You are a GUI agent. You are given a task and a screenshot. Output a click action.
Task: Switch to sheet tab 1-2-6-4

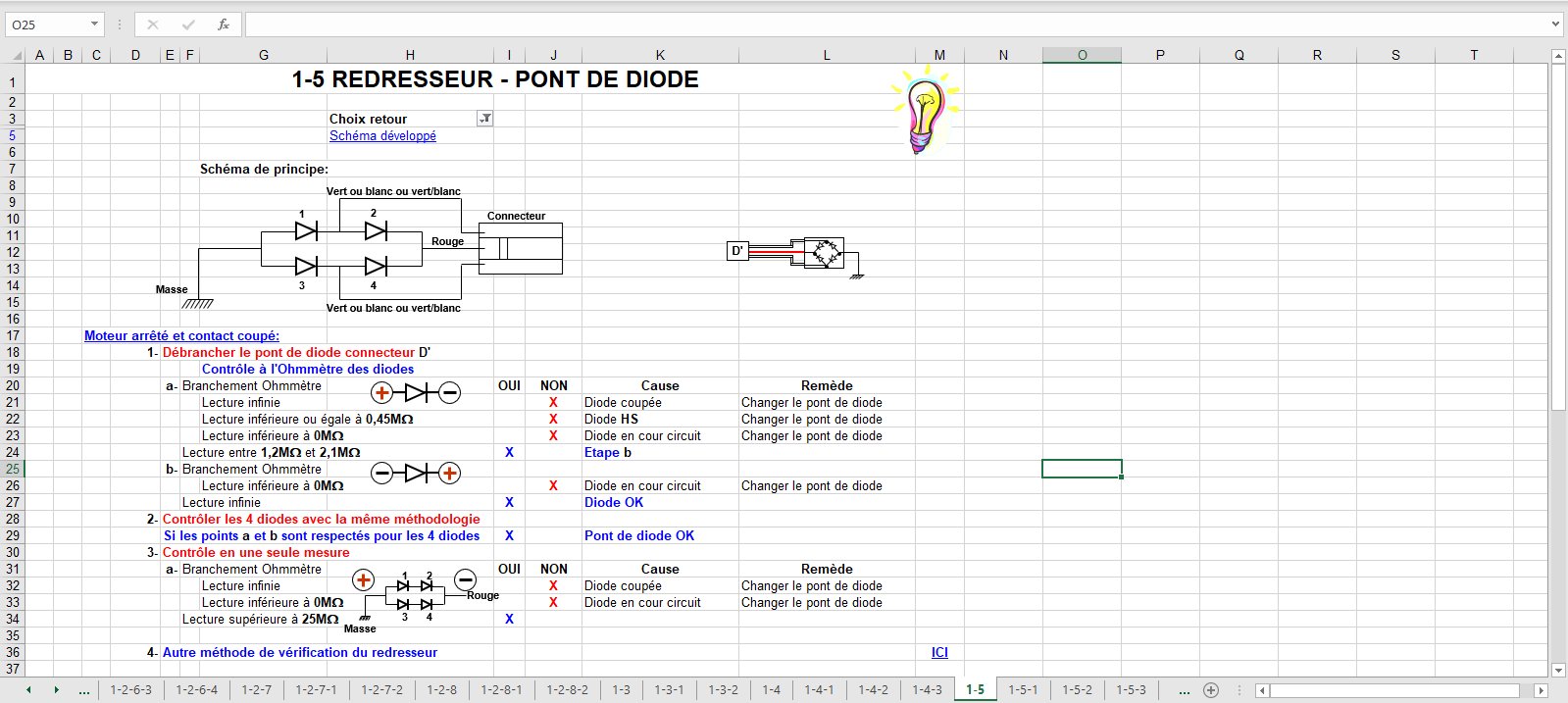pos(197,690)
